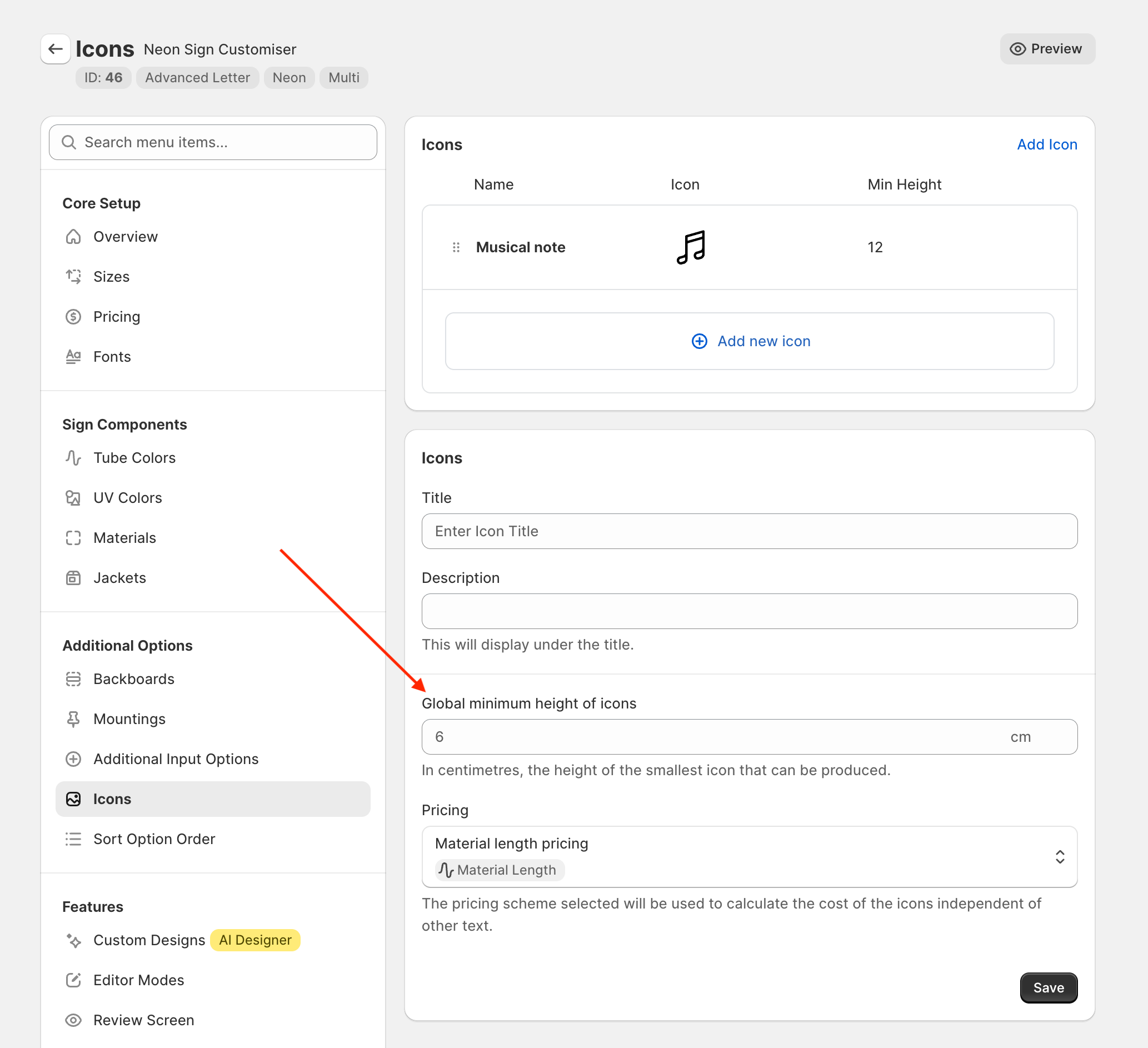Click the Pricing select chevron arrows
The height and width of the screenshot is (1048, 1148).
[x=1060, y=857]
